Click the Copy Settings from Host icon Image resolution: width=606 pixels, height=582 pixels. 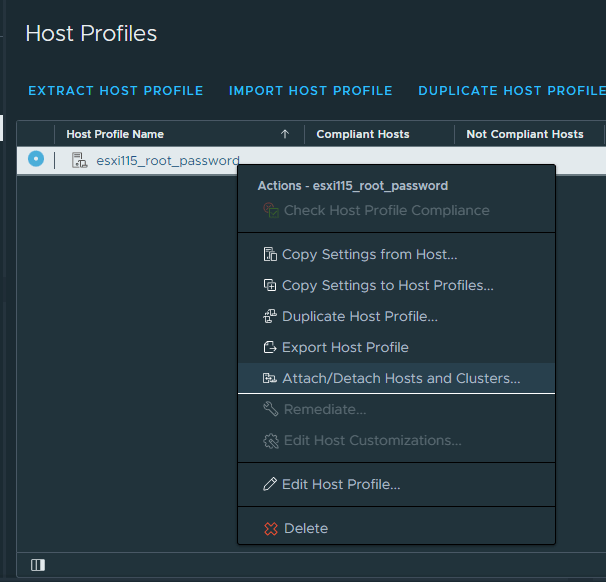[x=269, y=255]
